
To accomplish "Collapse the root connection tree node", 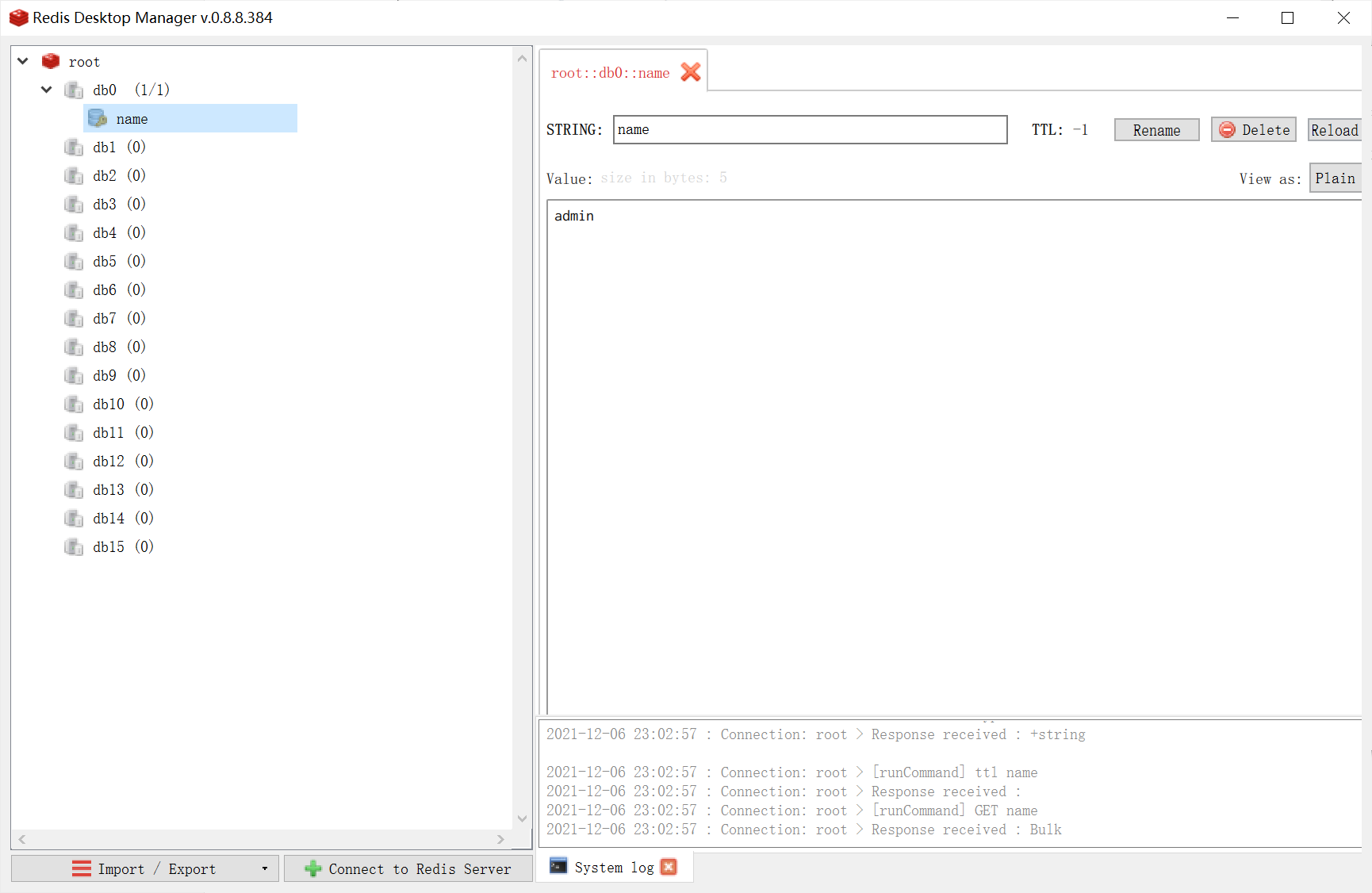I will [x=23, y=61].
